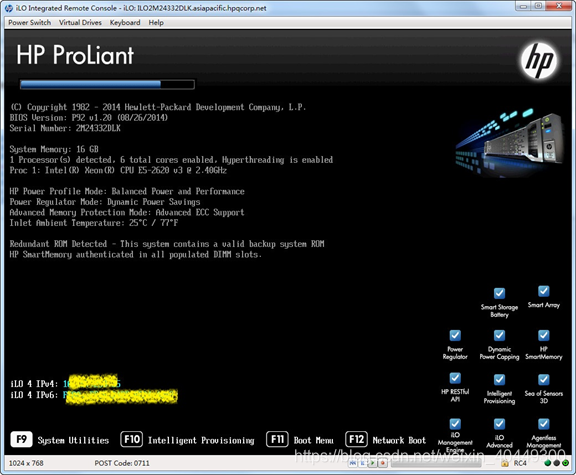Click the red record icon in status bar
Image resolution: width=576 pixels, height=475 pixels.
coord(383,463)
